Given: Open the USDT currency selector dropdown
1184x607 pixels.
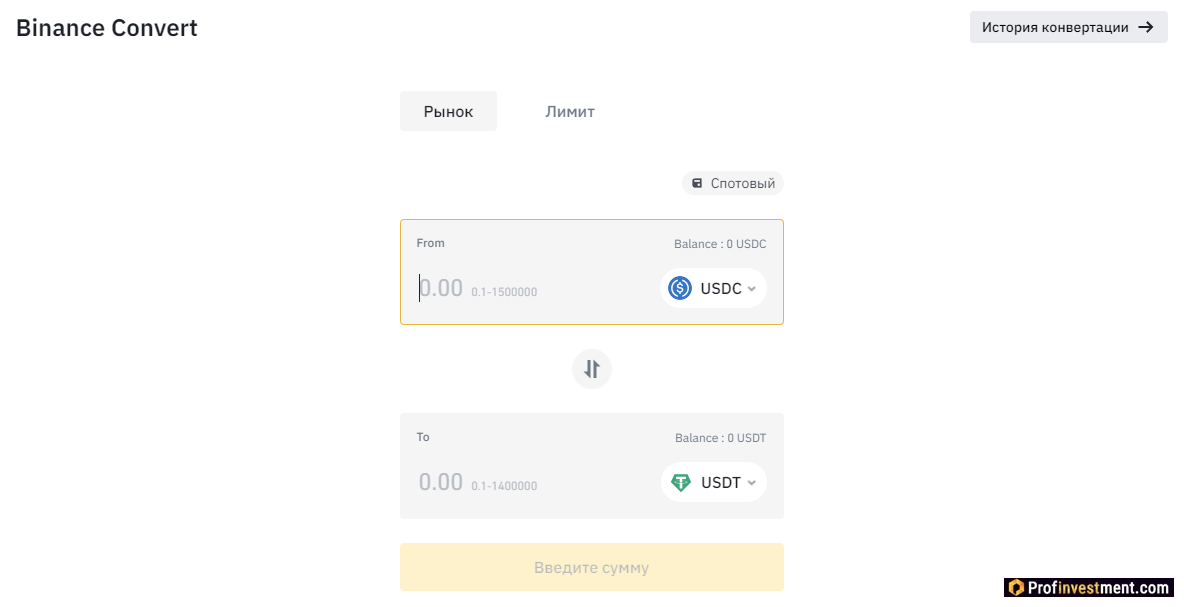Looking at the screenshot, I should [x=712, y=481].
